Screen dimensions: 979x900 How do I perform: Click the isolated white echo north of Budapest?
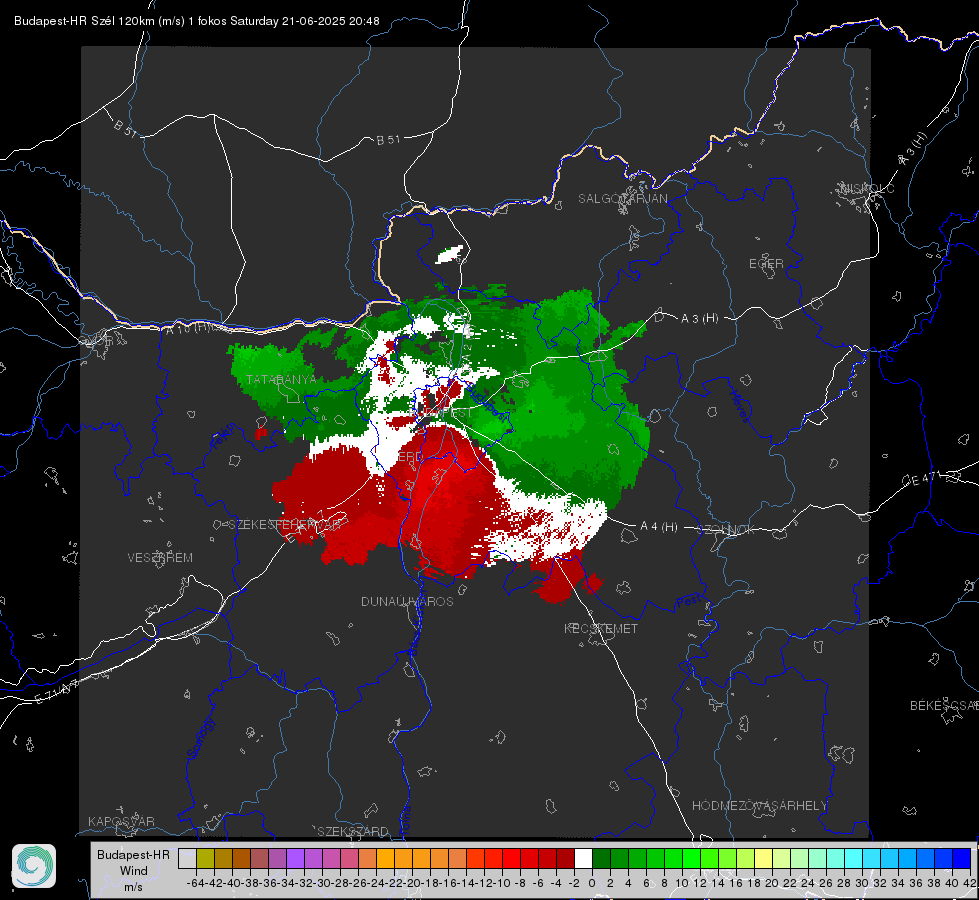[x=450, y=255]
